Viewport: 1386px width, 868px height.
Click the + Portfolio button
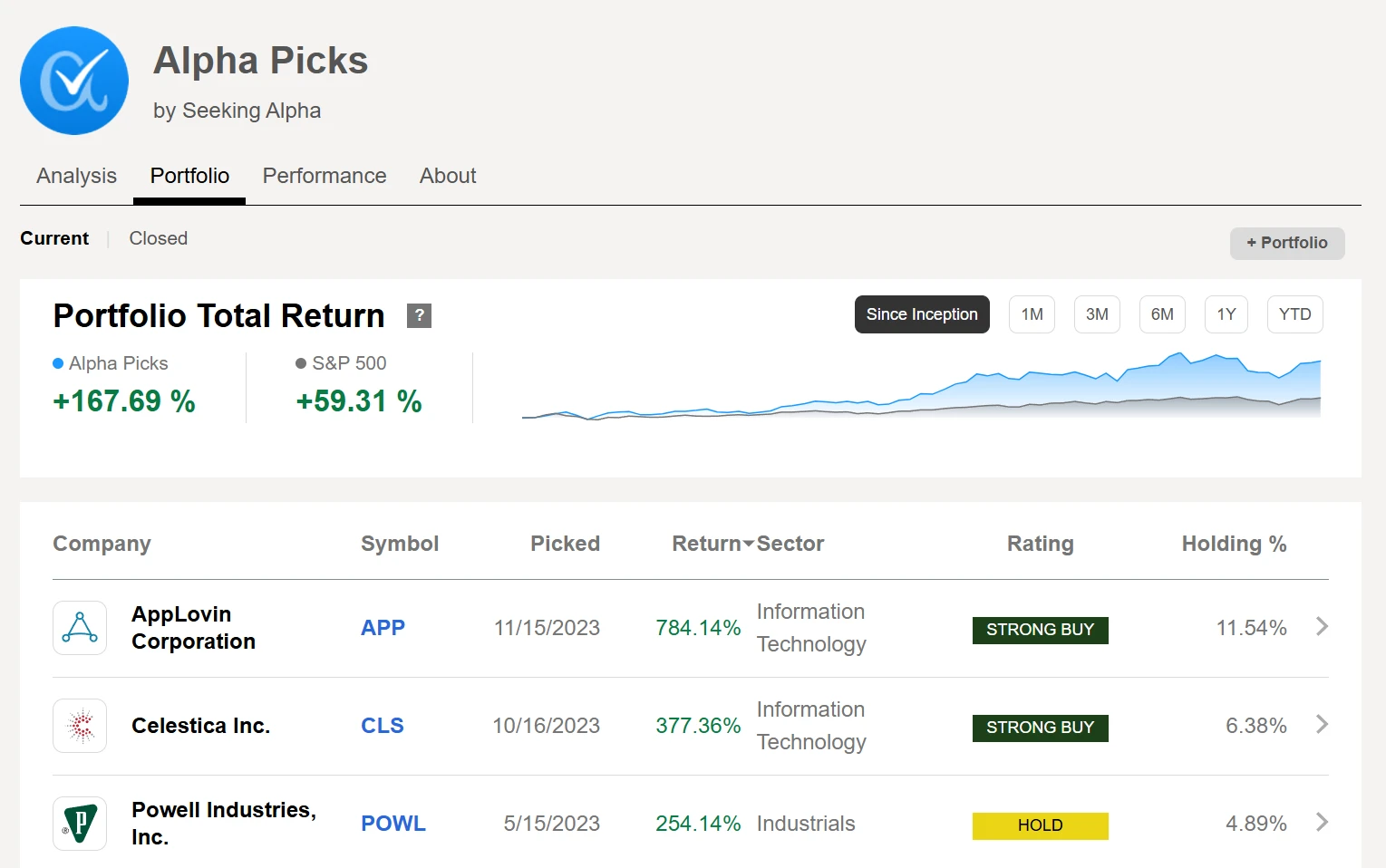1287,243
